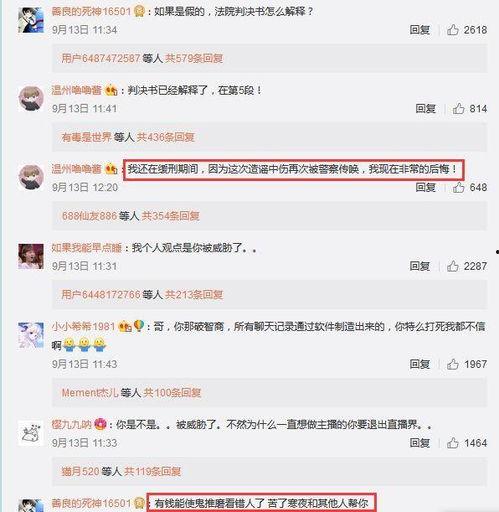Like the comment with 814 likes
Image resolution: width=499 pixels, height=512 pixels.
click(458, 109)
